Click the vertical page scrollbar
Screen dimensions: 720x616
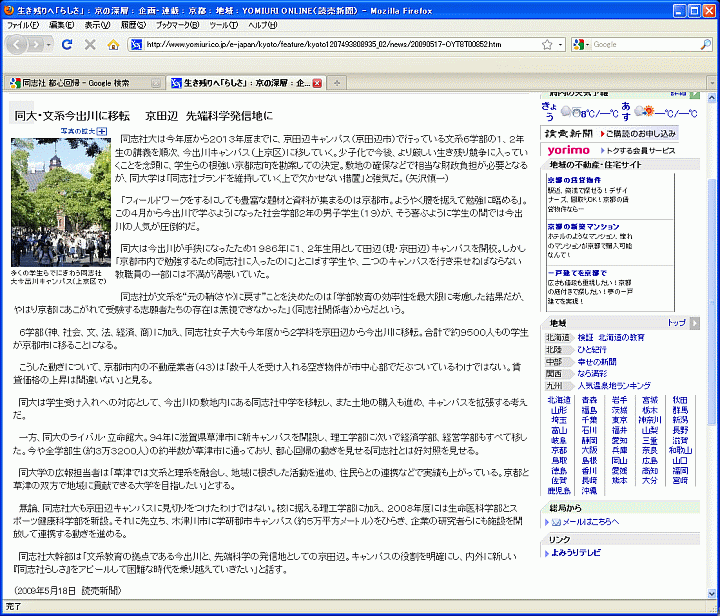[711, 300]
